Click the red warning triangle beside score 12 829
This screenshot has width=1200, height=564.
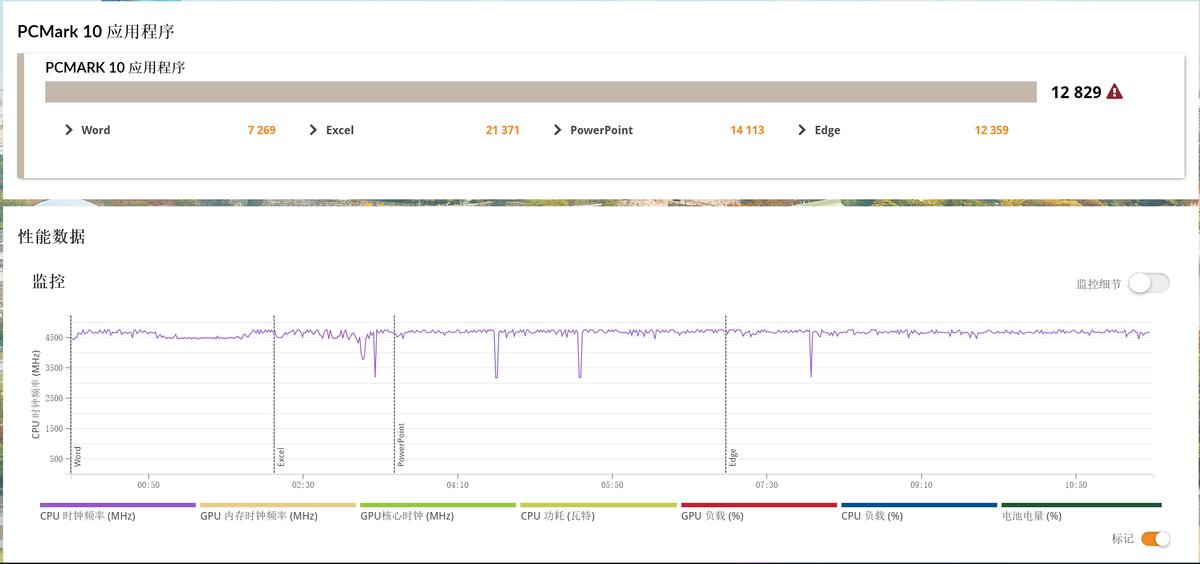[1114, 92]
